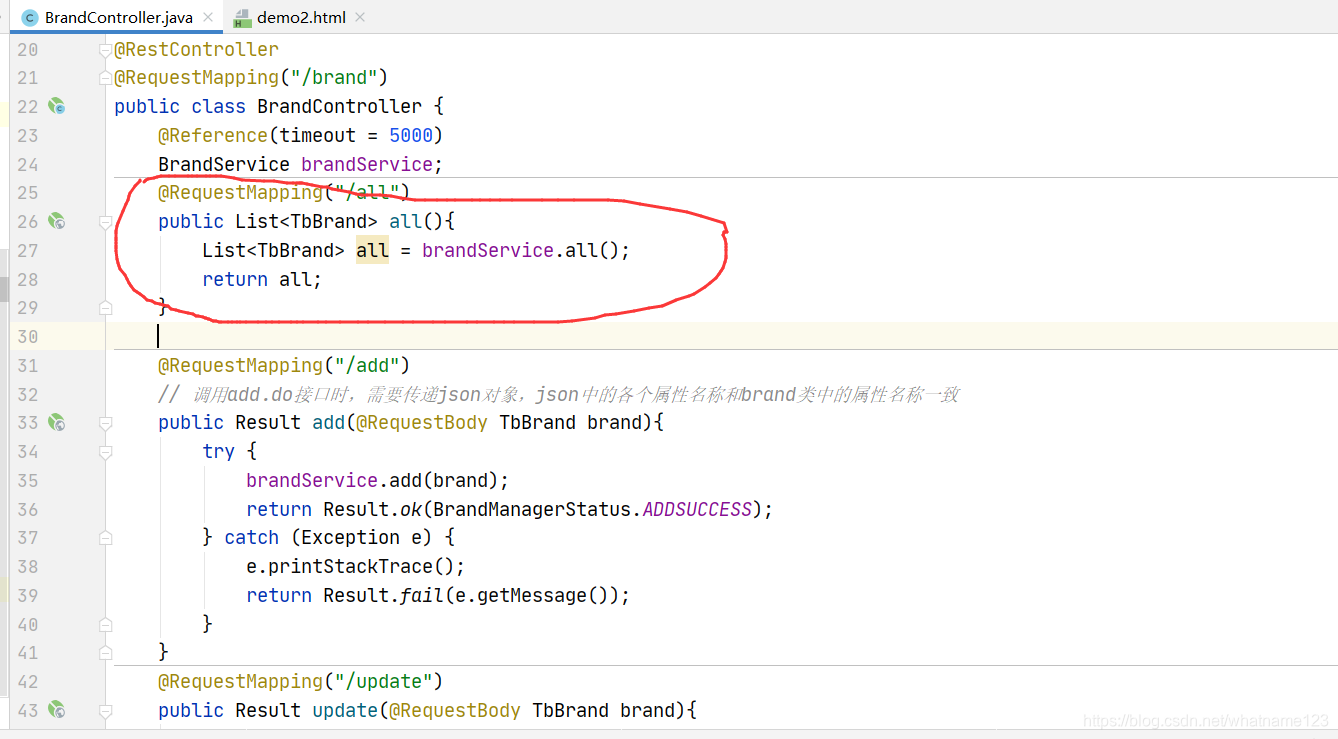
Task: Click @RequestBody annotation on line 33
Action: click(422, 422)
